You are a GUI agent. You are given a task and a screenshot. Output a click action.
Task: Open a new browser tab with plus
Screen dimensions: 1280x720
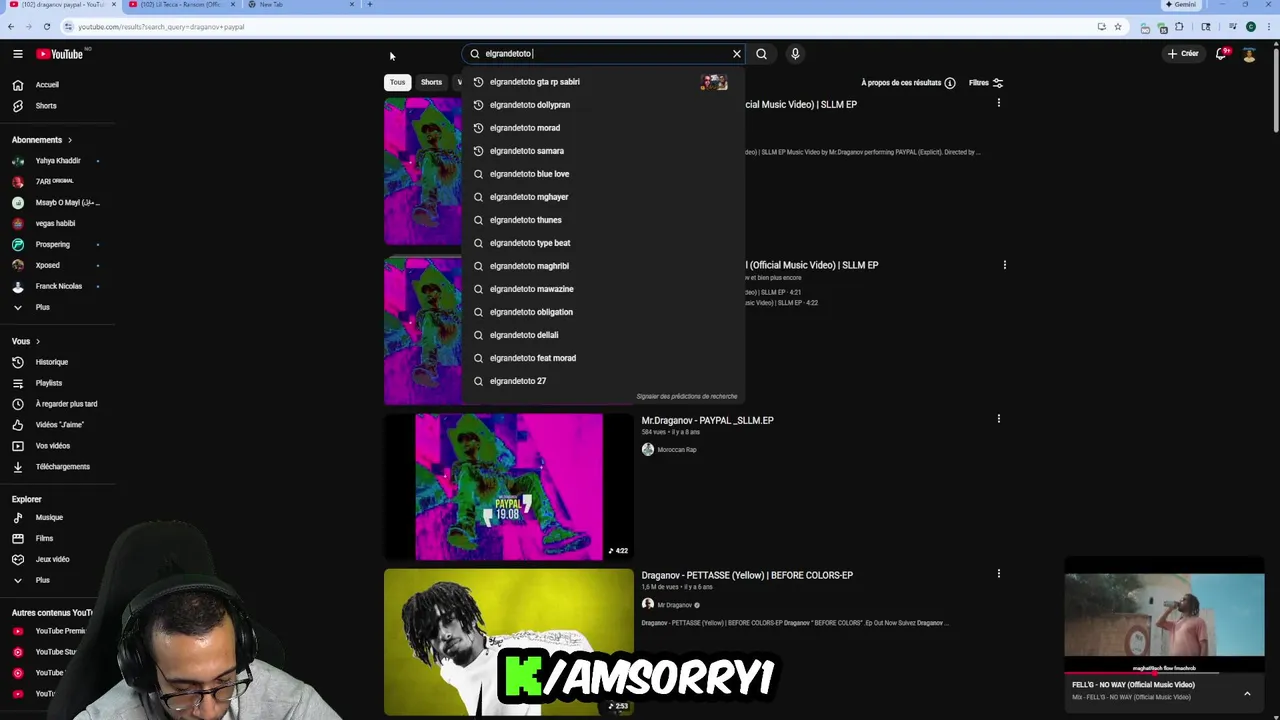click(370, 4)
